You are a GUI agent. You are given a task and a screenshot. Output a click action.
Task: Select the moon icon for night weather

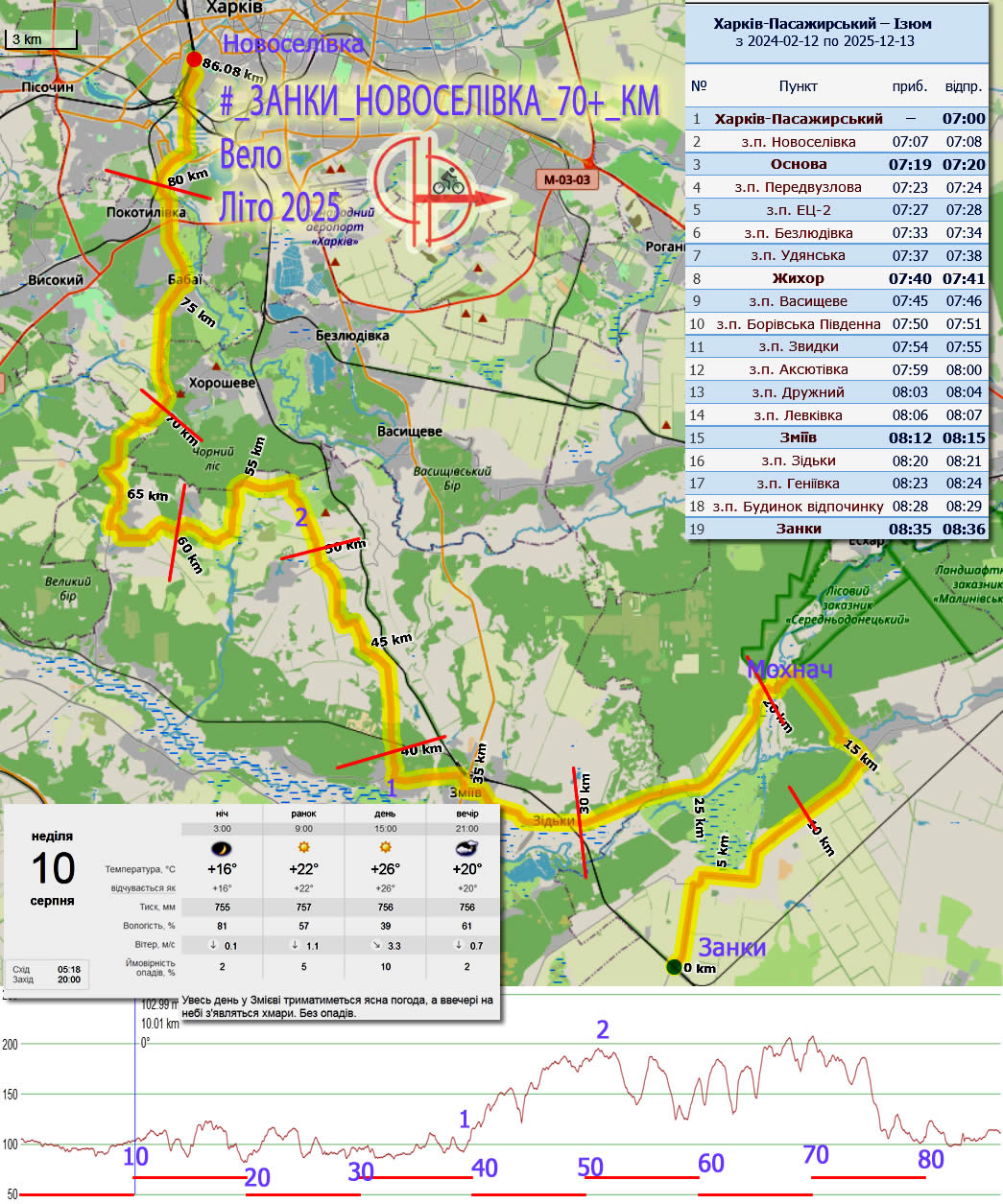222,848
